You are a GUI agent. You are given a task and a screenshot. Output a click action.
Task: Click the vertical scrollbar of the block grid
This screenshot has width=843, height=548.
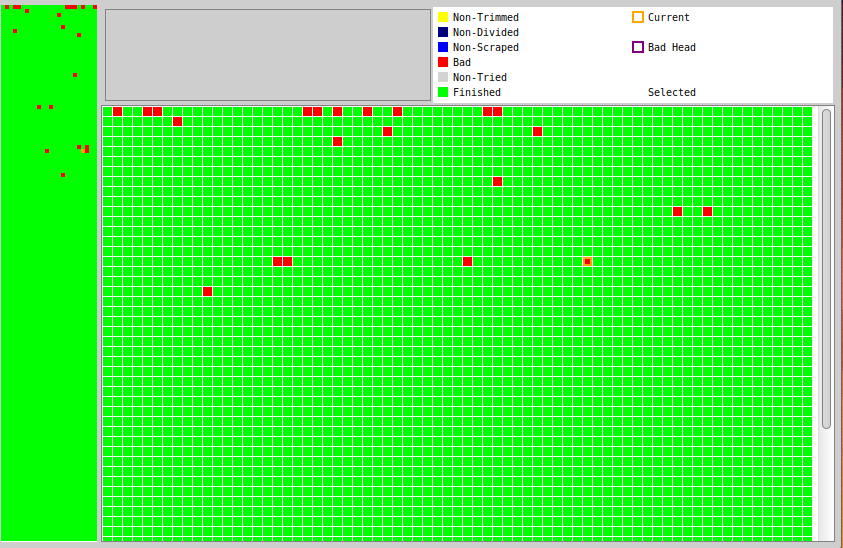click(x=826, y=269)
